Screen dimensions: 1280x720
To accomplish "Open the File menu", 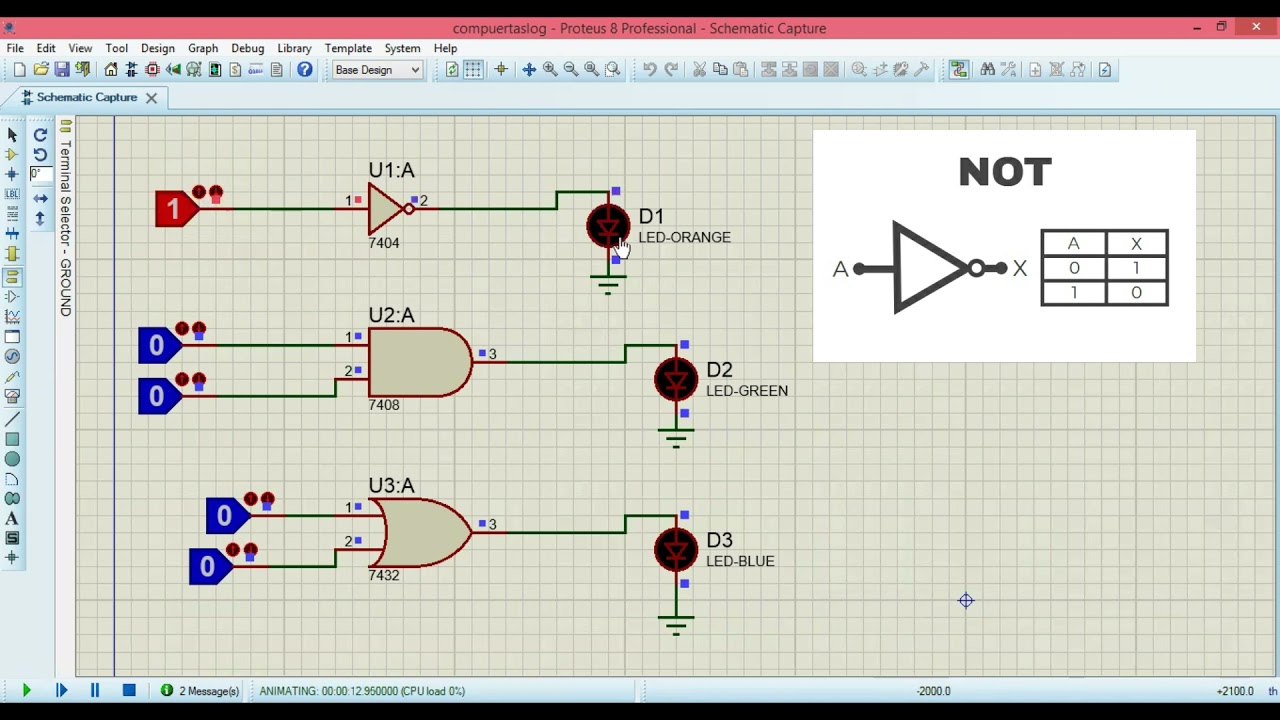I will [15, 48].
